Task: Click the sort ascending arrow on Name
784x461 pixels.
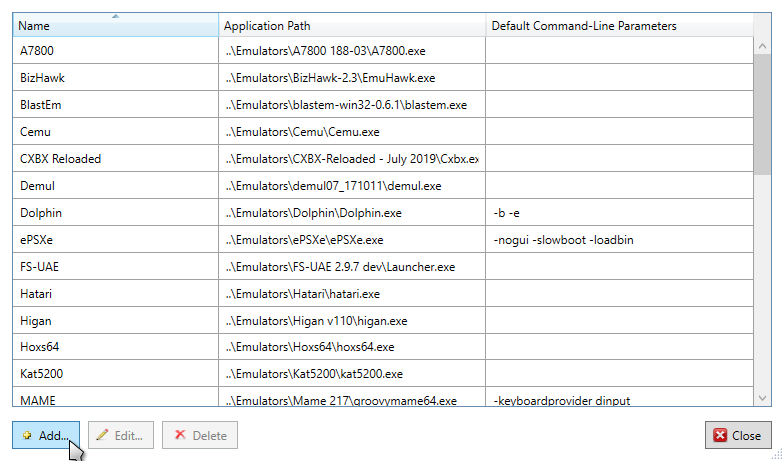Action: coord(116,16)
